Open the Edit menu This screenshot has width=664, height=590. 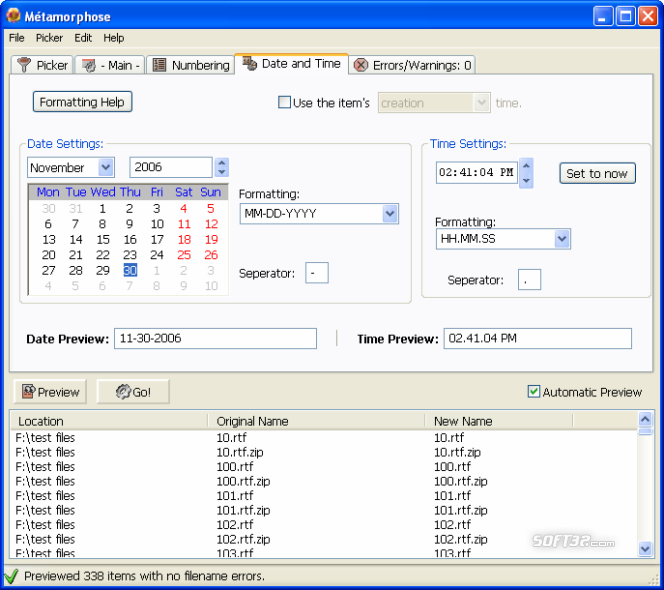coord(83,38)
